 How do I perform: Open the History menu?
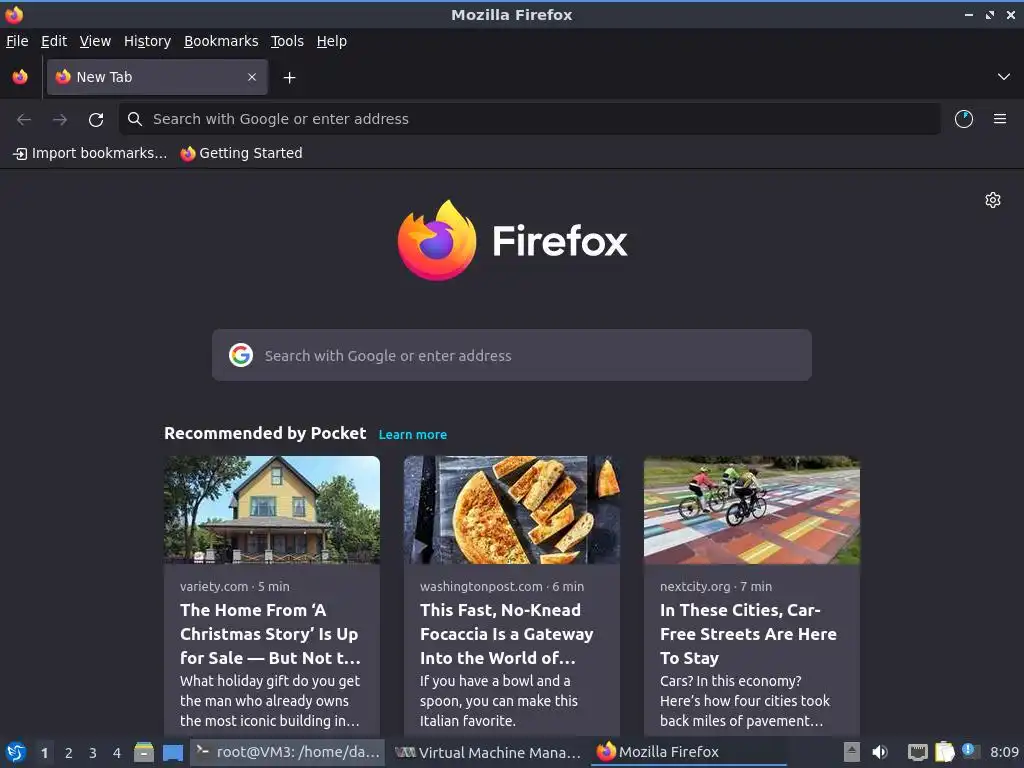point(148,41)
